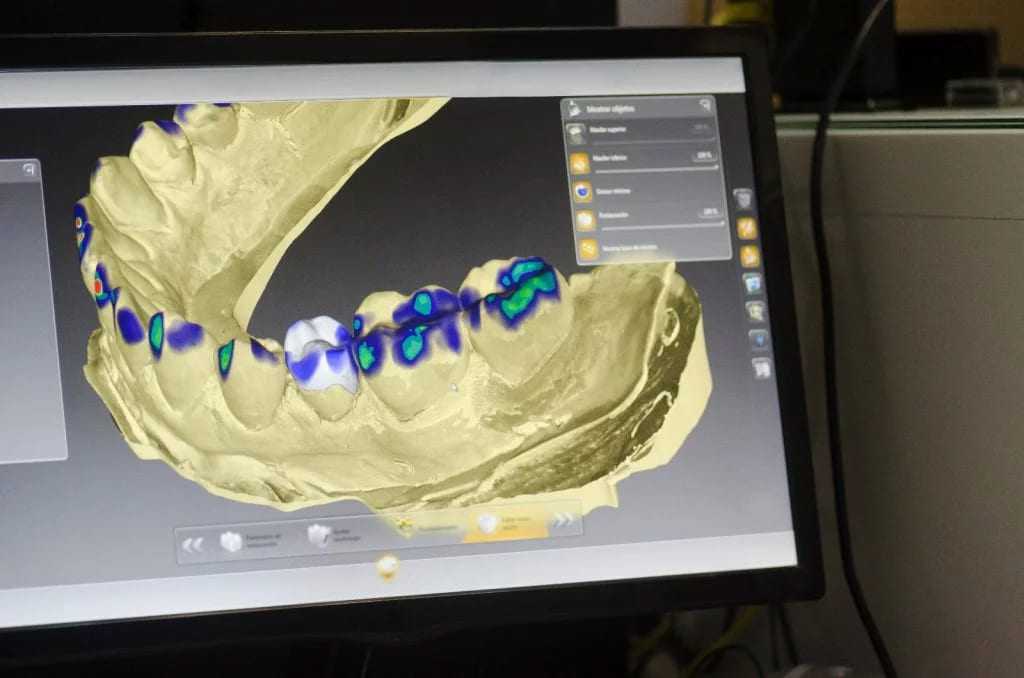Go to next step with forward double-chevron
The width and height of the screenshot is (1024, 678).
564,519
